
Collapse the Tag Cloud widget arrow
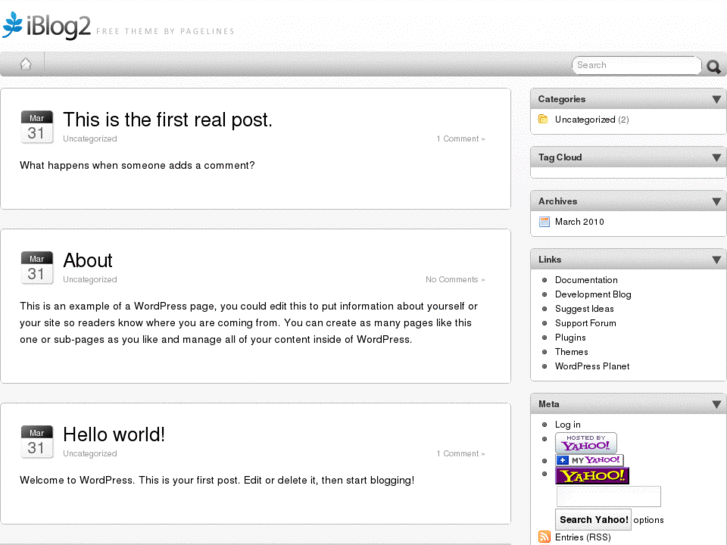click(x=716, y=158)
